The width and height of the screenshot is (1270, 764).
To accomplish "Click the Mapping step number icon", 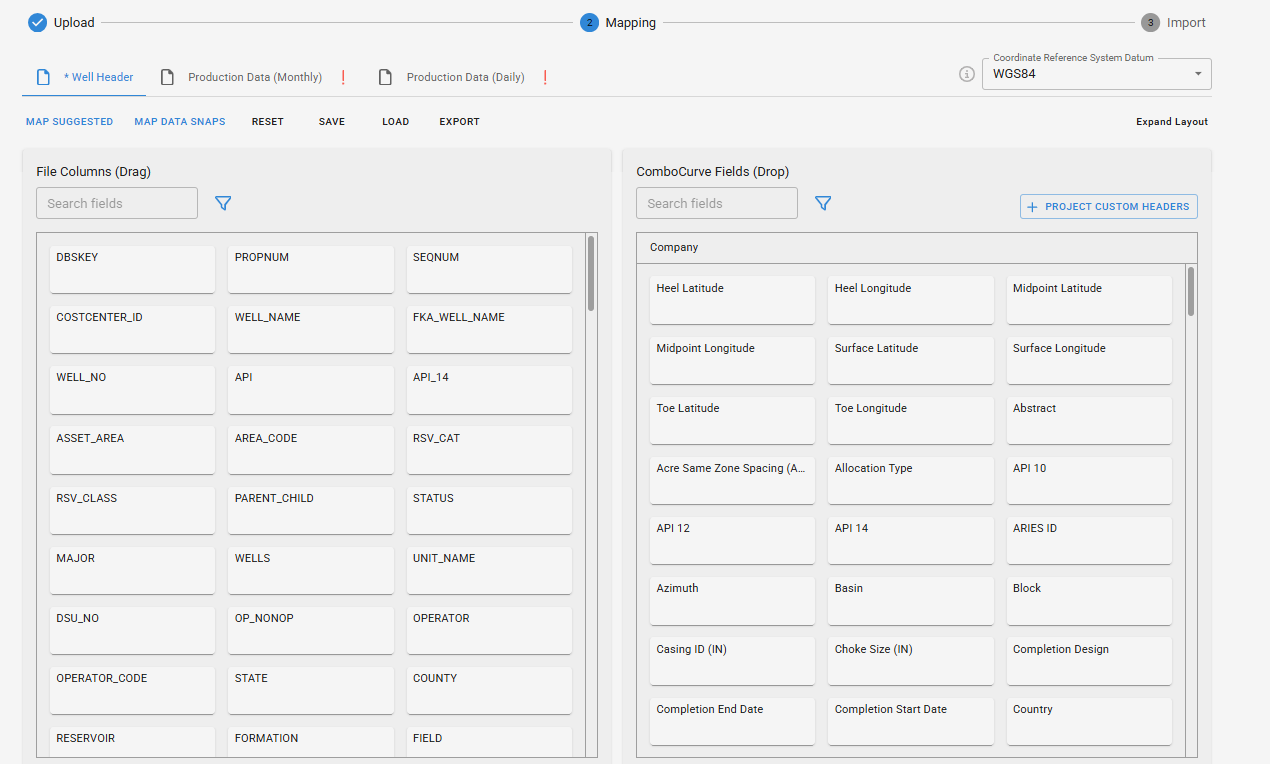I will coord(589,22).
